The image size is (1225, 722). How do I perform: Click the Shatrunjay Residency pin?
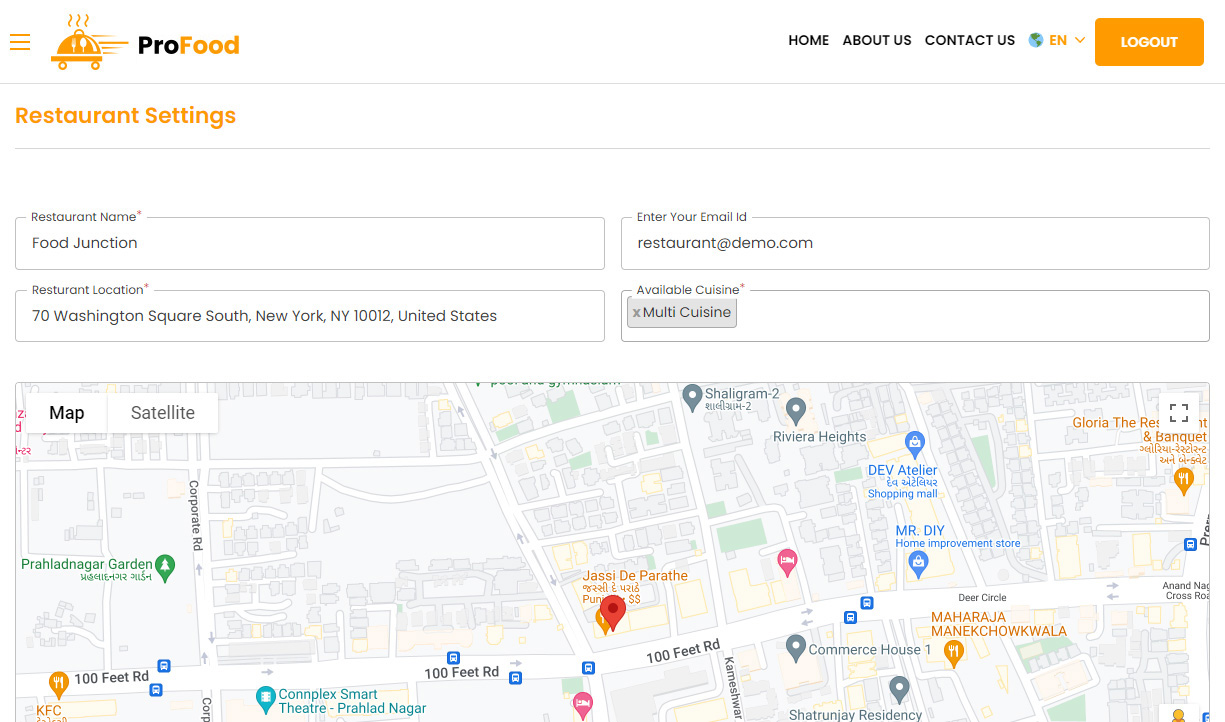pyautogui.click(x=899, y=689)
